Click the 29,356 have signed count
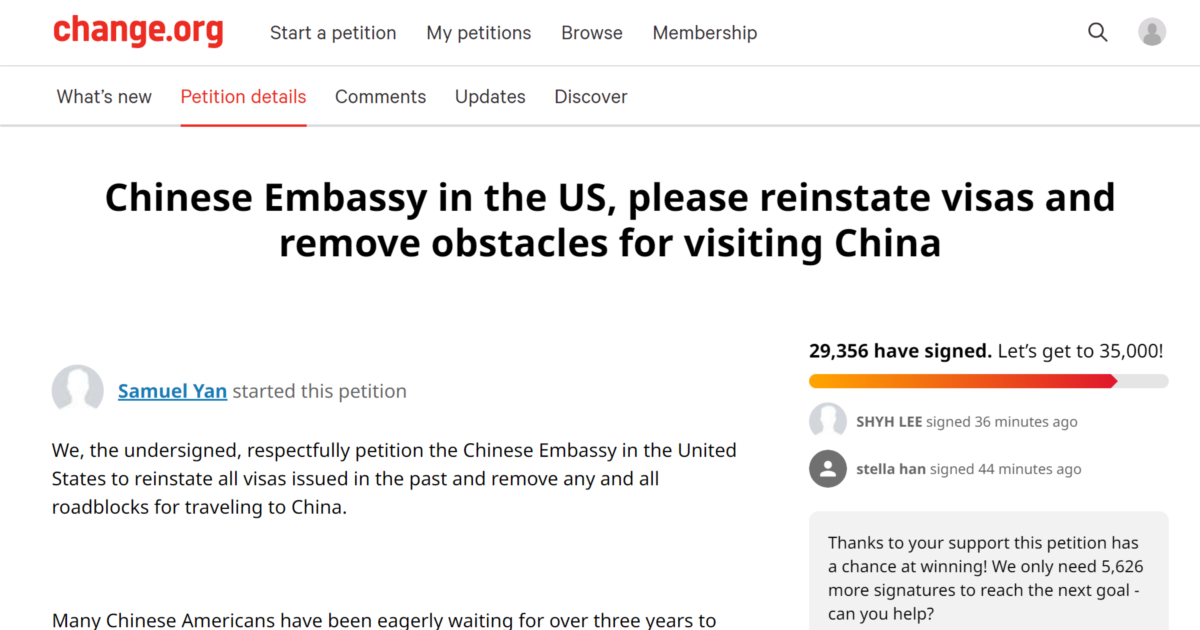Screen dimensions: 1200x630 [900, 351]
